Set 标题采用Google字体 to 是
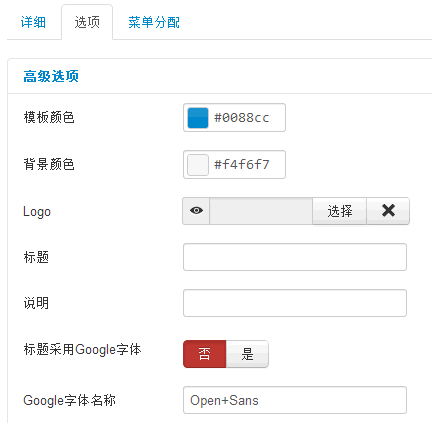 (247, 354)
